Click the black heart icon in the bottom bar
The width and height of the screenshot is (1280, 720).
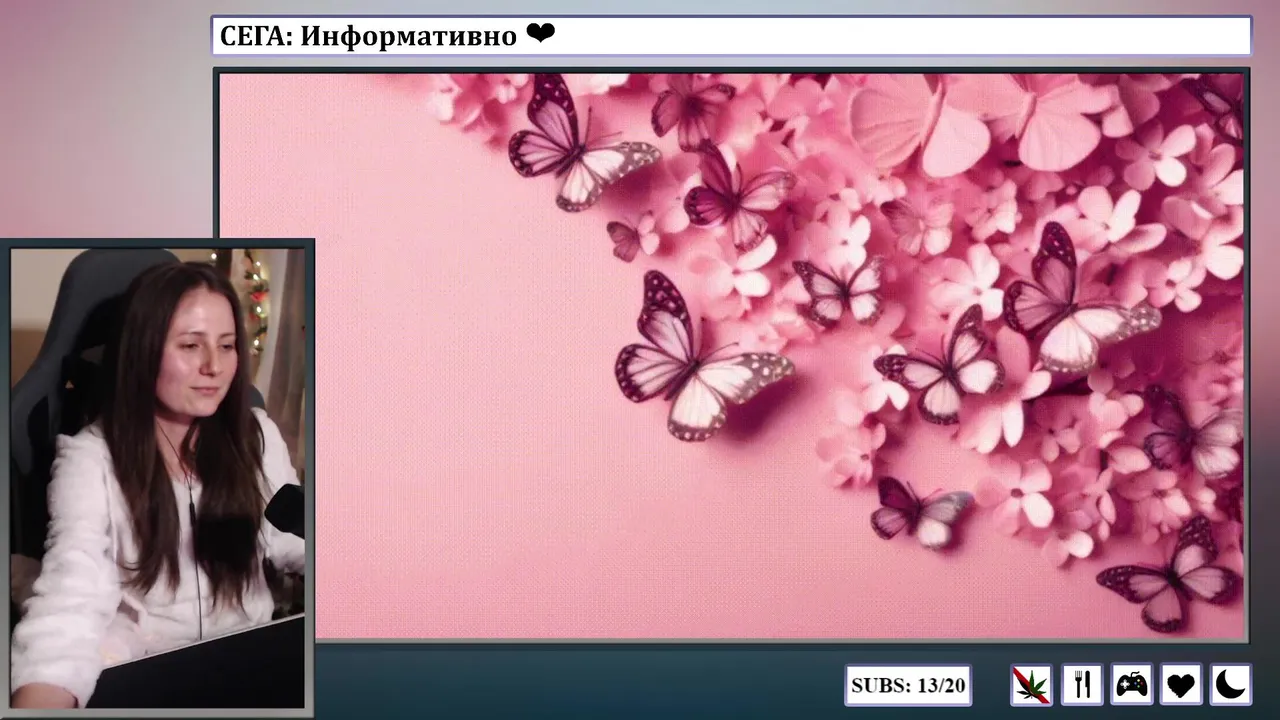click(x=1181, y=685)
